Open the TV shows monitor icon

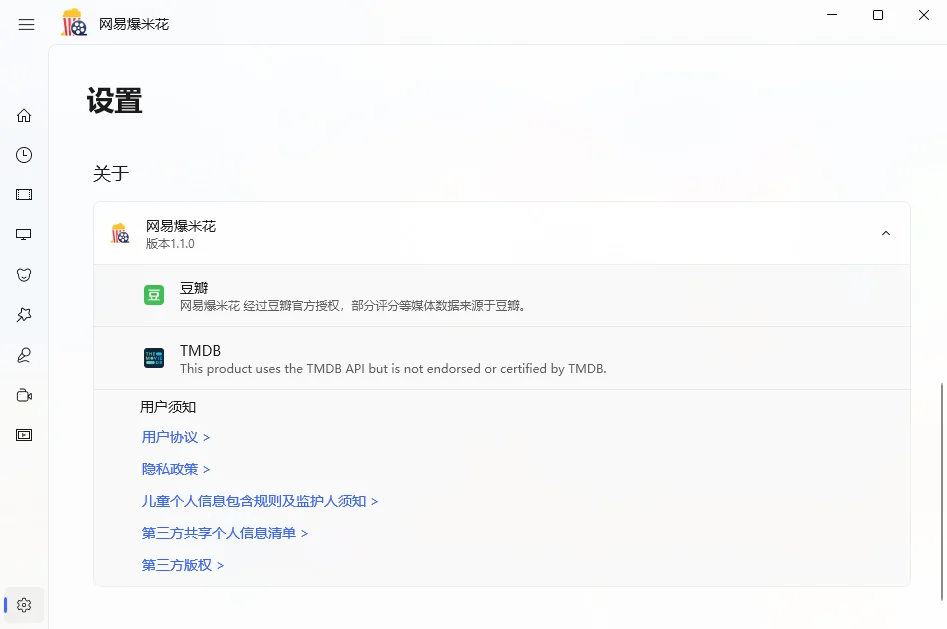tap(24, 234)
